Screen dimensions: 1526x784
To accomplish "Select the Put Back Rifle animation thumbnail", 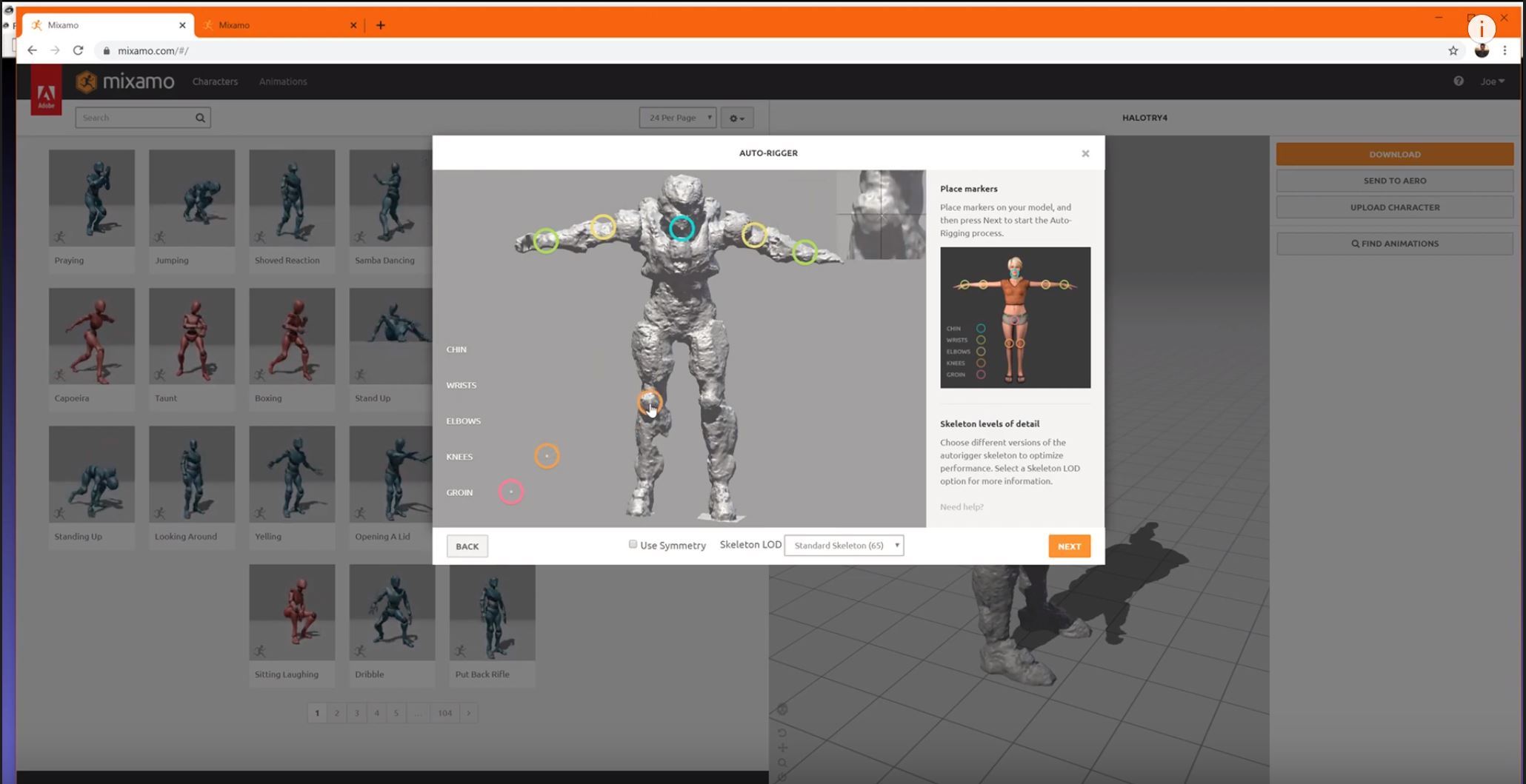I will 492,612.
